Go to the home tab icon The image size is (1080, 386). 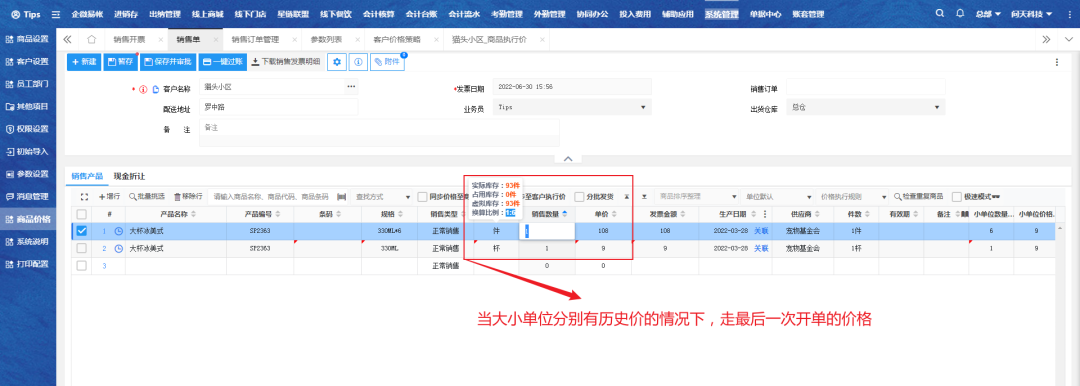pyautogui.click(x=92, y=39)
